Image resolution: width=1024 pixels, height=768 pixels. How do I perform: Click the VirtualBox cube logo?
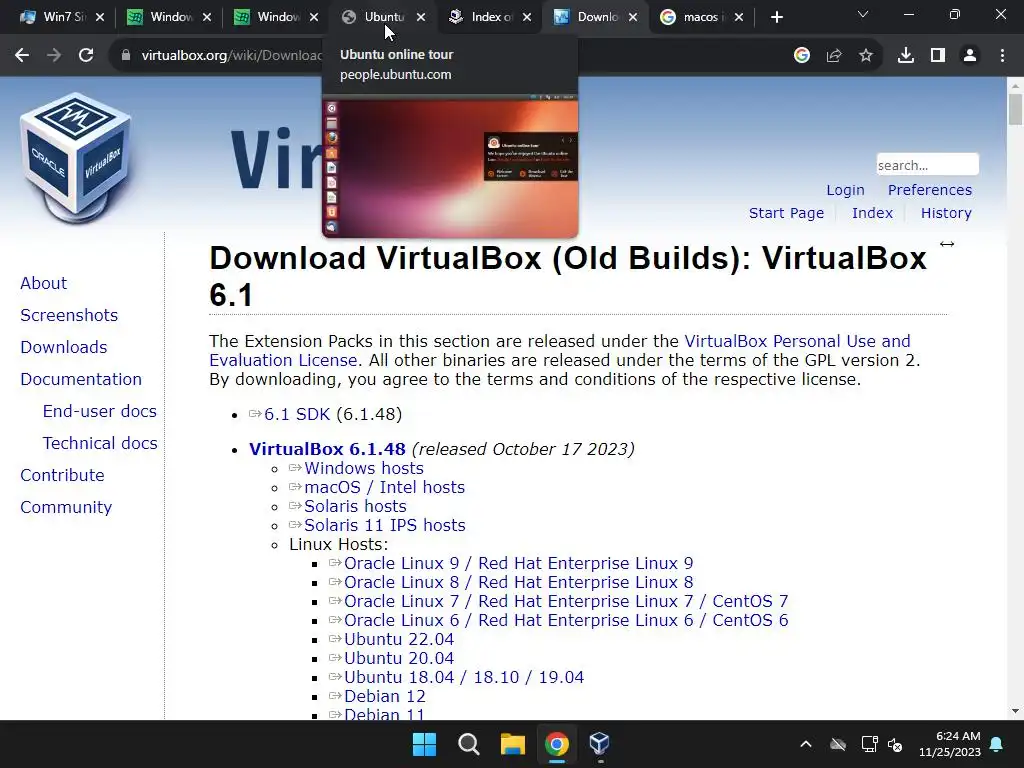[x=76, y=157]
